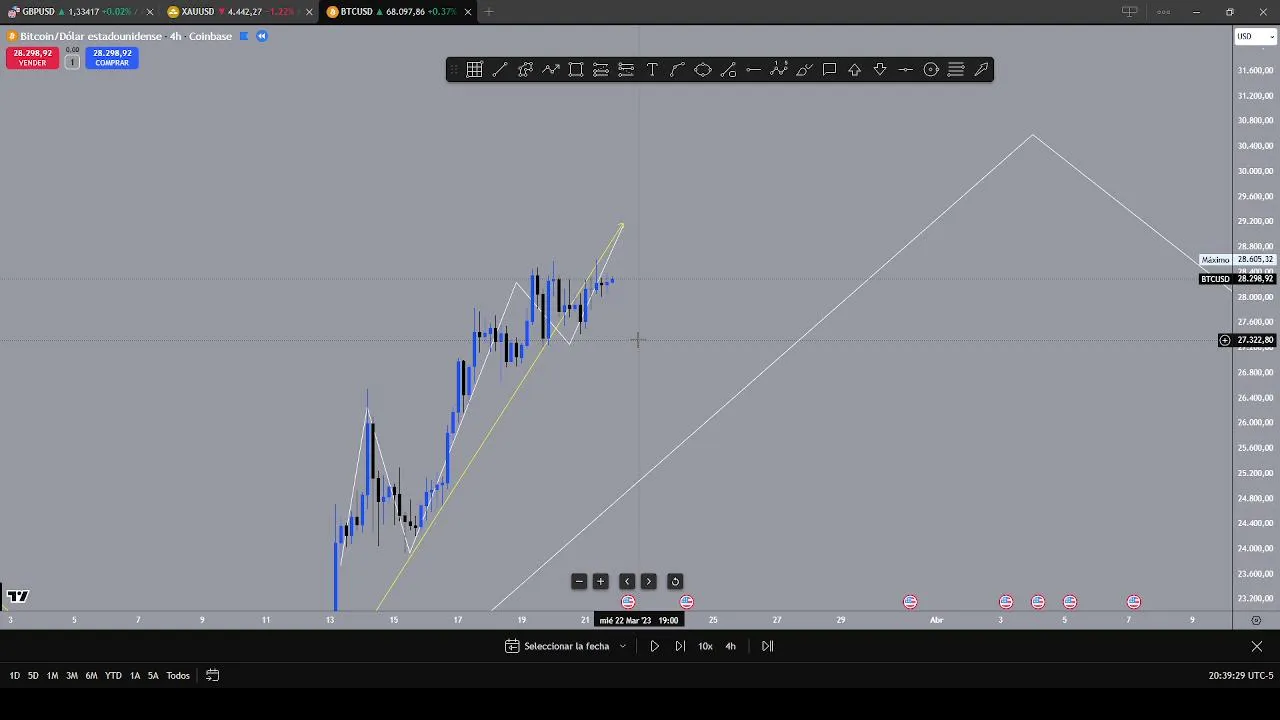Select the YTD time range
This screenshot has width=1280, height=720.
click(113, 676)
